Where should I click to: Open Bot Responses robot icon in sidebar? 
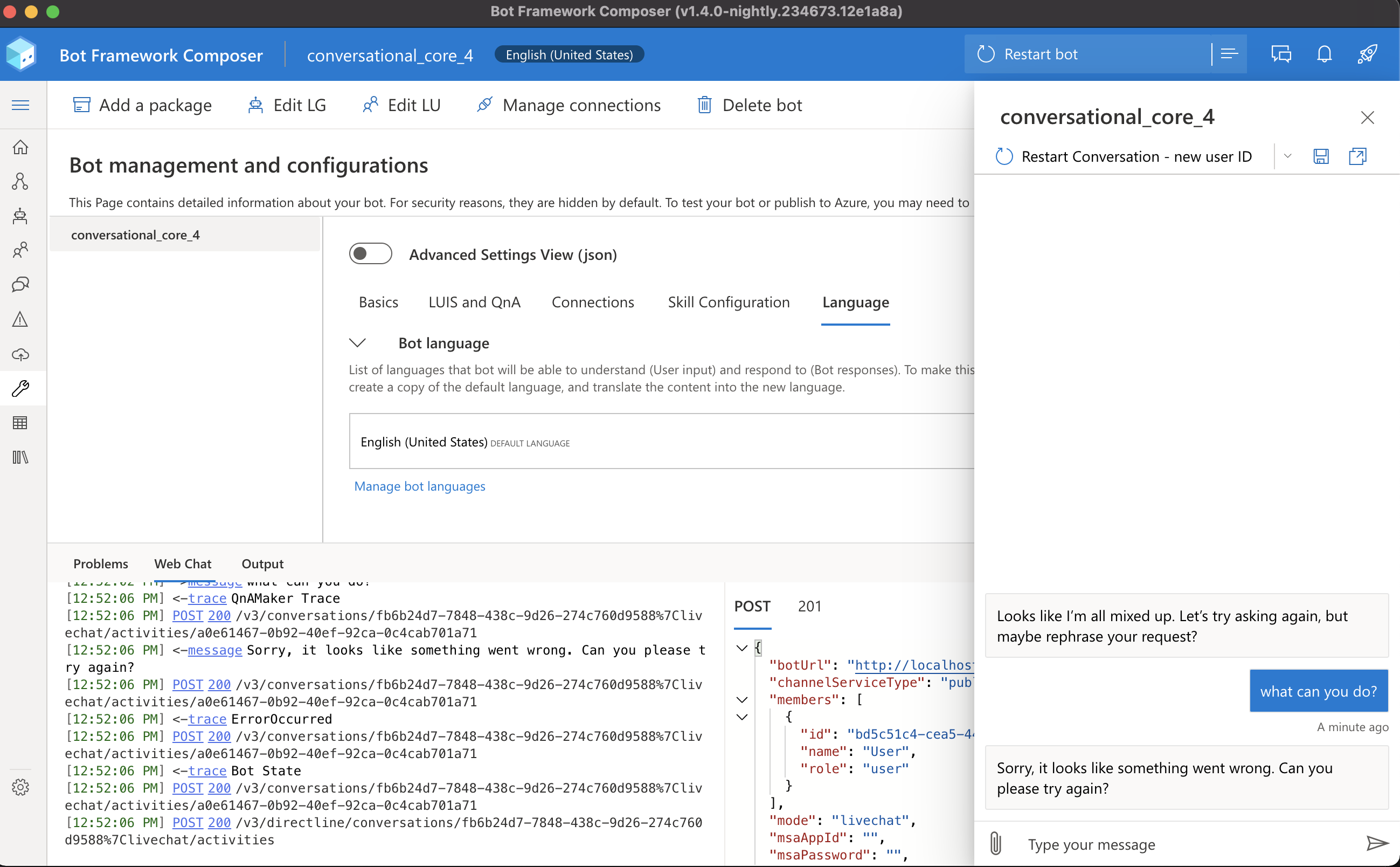[x=20, y=216]
